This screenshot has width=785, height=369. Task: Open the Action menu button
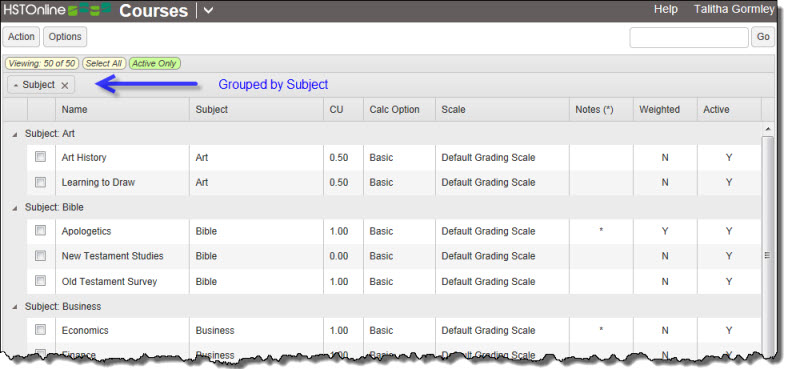point(21,37)
